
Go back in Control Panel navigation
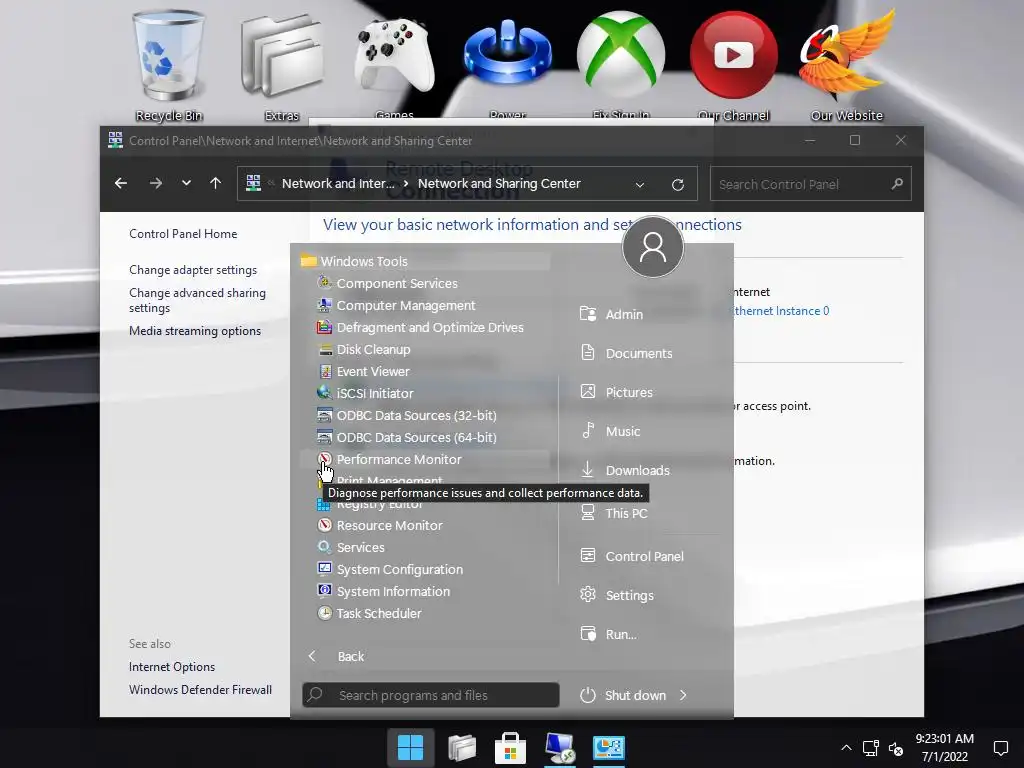click(x=121, y=184)
